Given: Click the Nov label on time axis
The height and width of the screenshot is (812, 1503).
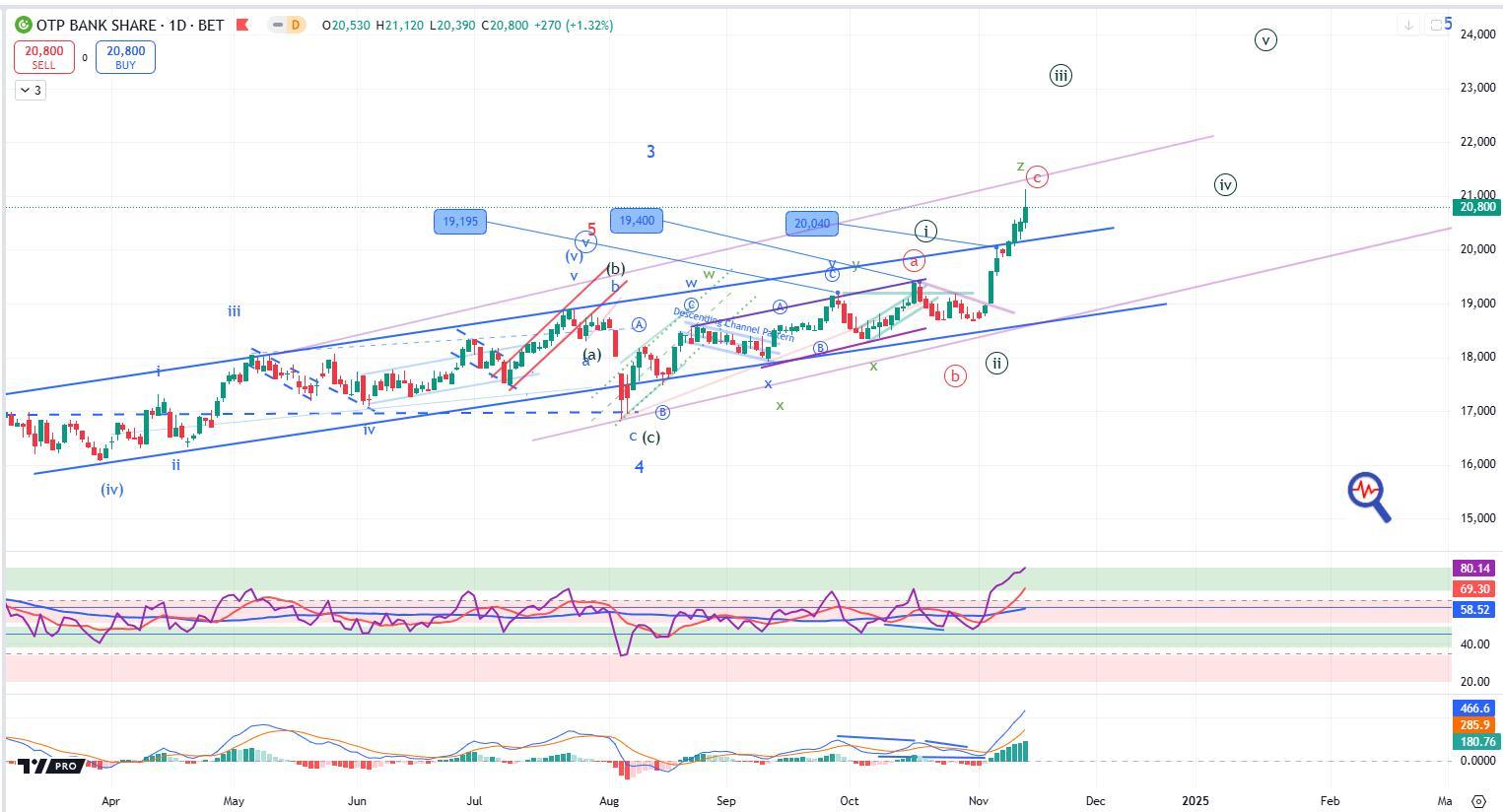Looking at the screenshot, I should [x=979, y=801].
